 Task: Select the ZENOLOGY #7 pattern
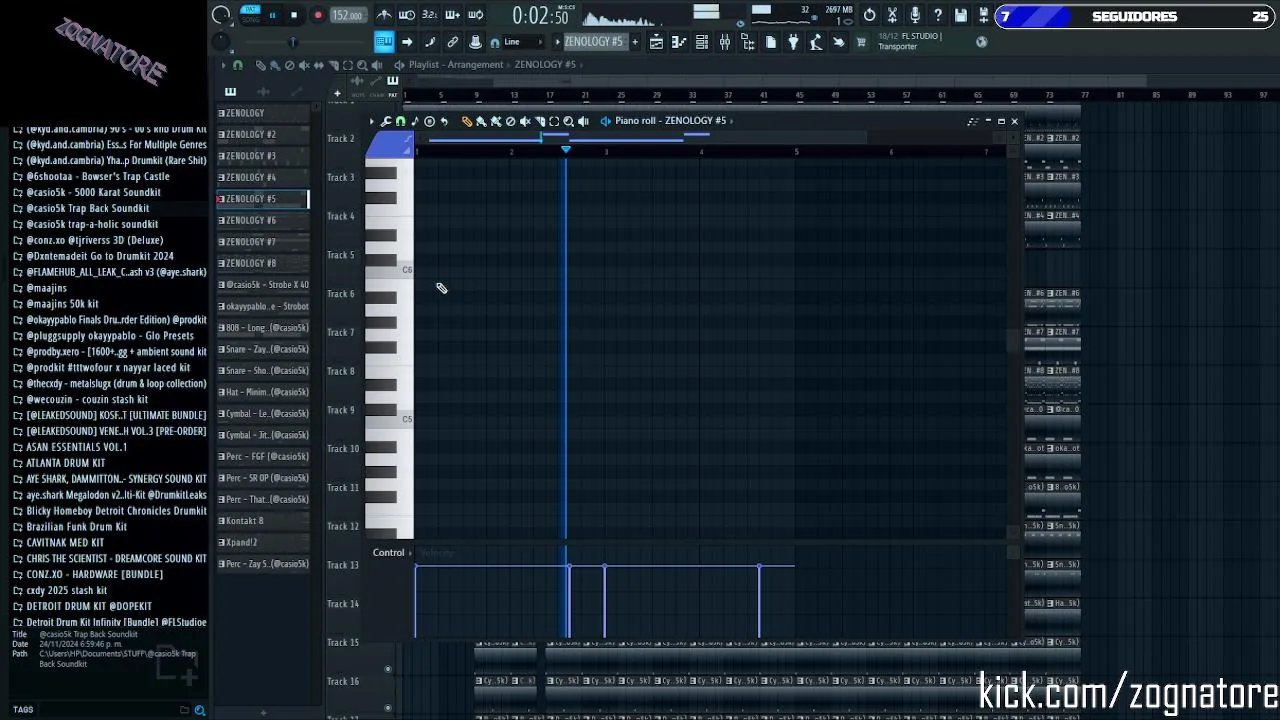263,242
